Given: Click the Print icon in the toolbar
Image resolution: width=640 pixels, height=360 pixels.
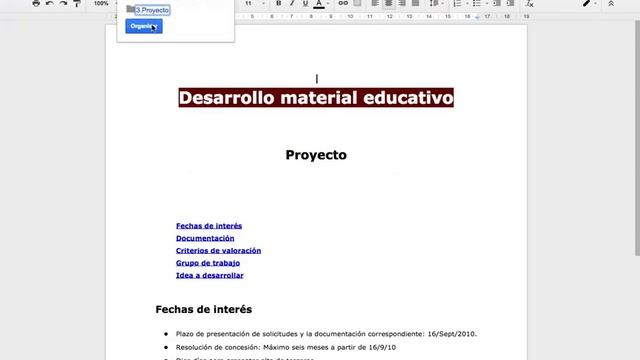Looking at the screenshot, I should click(x=36, y=3).
